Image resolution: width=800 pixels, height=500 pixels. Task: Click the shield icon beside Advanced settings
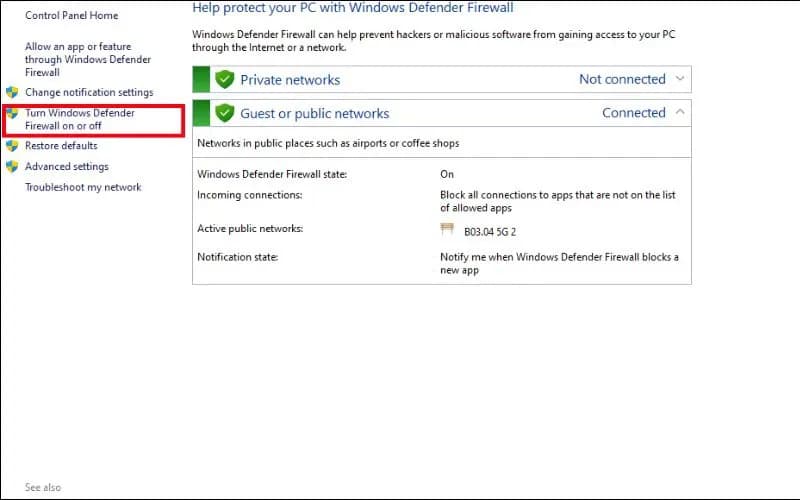(x=12, y=167)
